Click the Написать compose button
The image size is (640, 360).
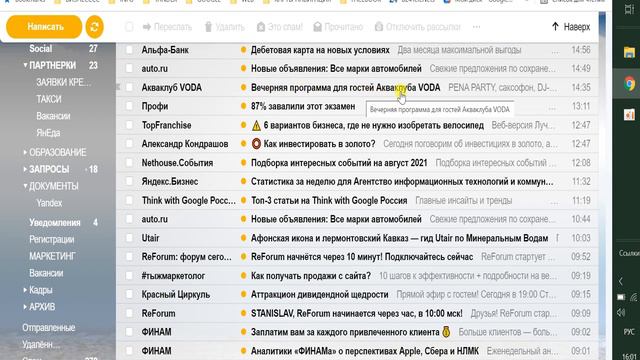pos(44,27)
